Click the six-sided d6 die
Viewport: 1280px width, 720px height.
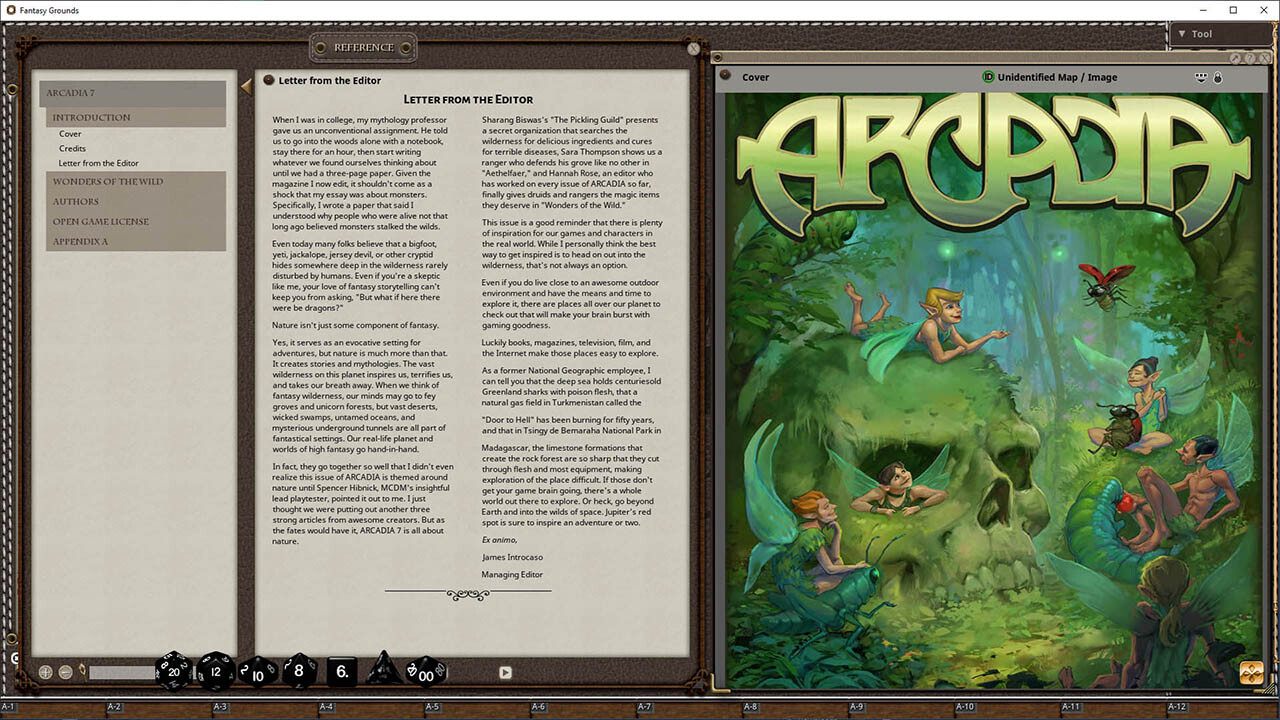(x=342, y=671)
